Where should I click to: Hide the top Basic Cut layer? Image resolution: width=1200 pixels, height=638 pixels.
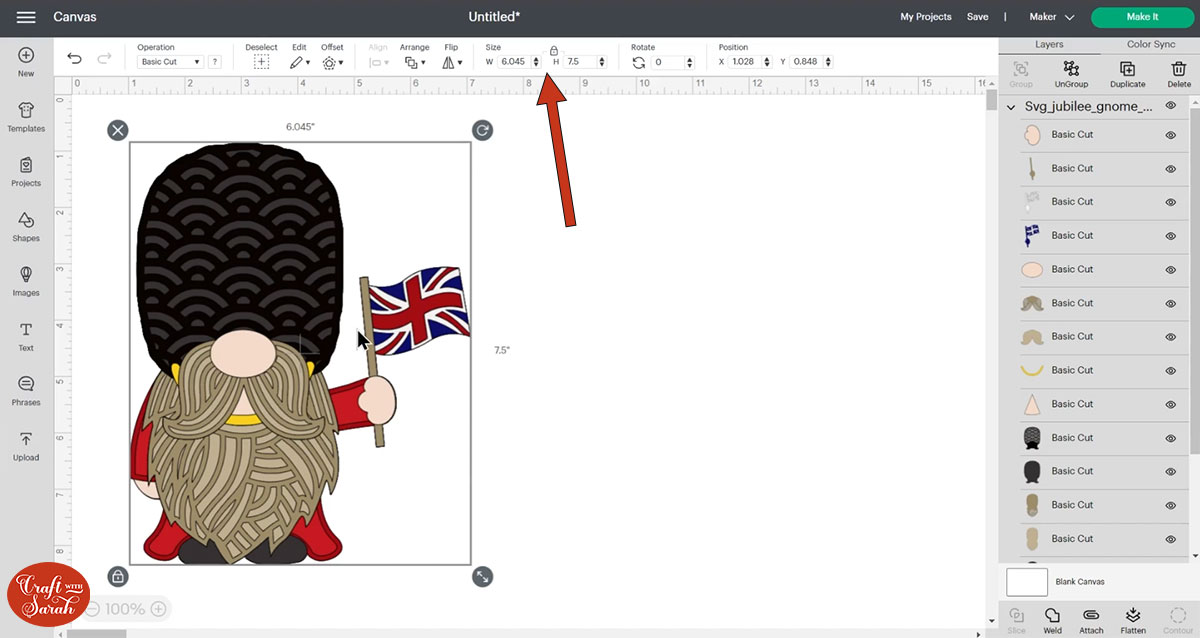[x=1170, y=134]
